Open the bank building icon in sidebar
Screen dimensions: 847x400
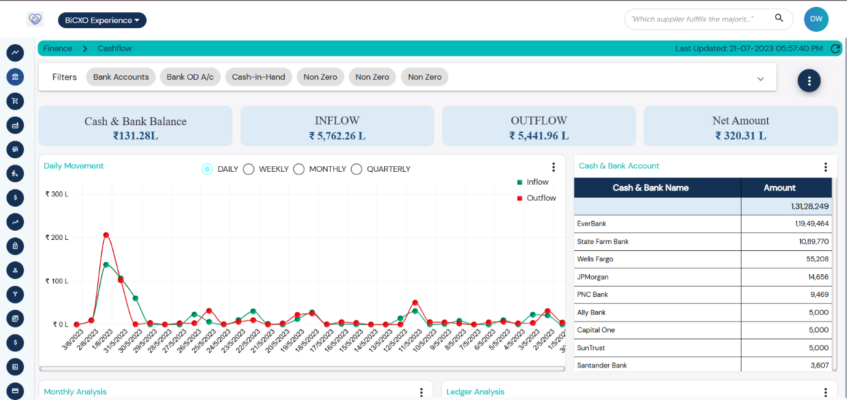(15, 76)
